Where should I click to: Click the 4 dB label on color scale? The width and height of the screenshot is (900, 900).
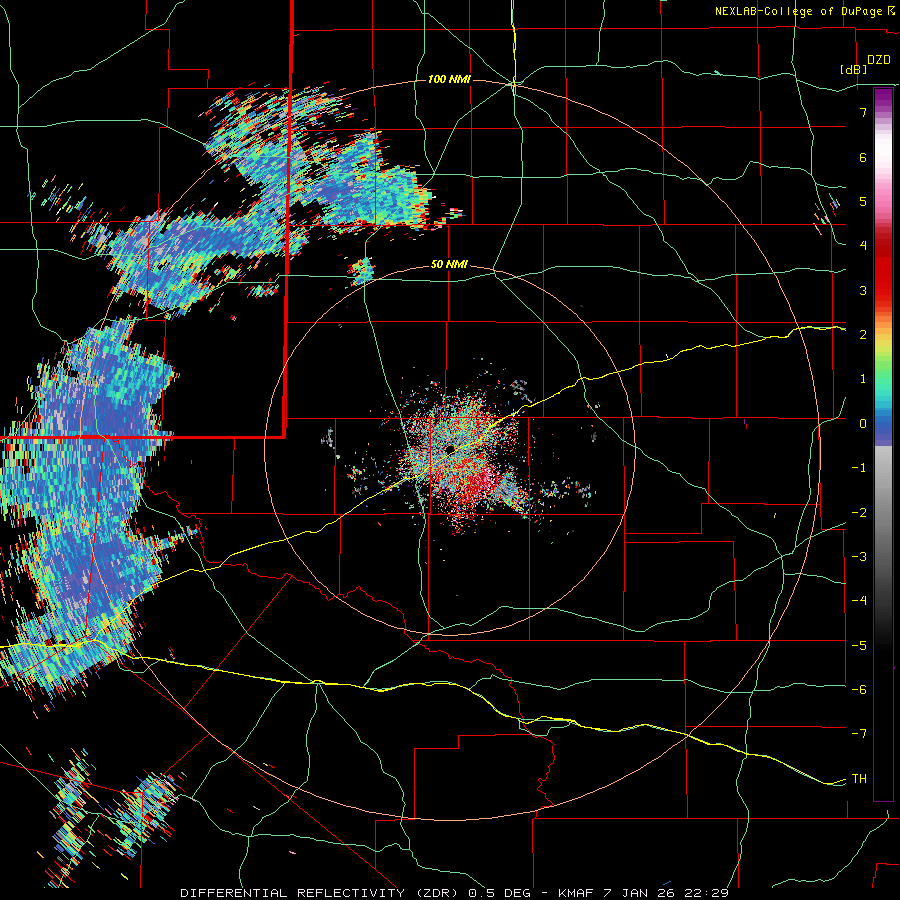[x=863, y=246]
